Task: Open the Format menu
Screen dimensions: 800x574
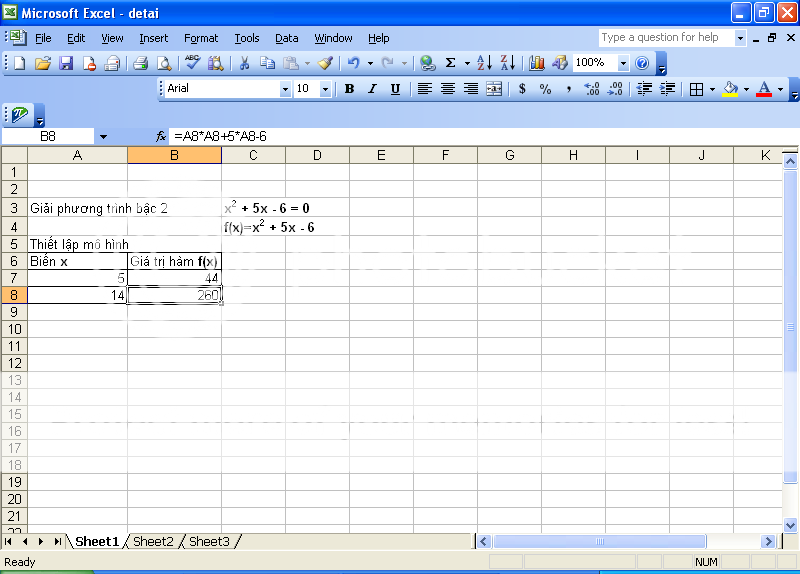Action: click(x=201, y=38)
